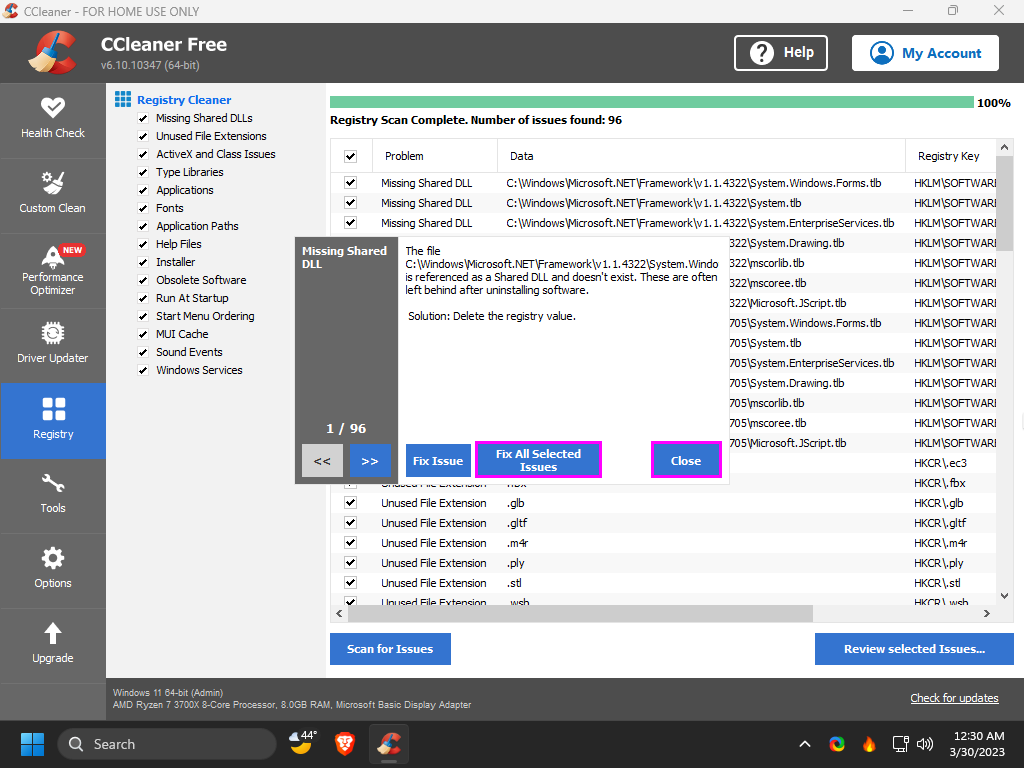The height and width of the screenshot is (768, 1024).
Task: Open the Windows Start menu
Action: (x=32, y=744)
